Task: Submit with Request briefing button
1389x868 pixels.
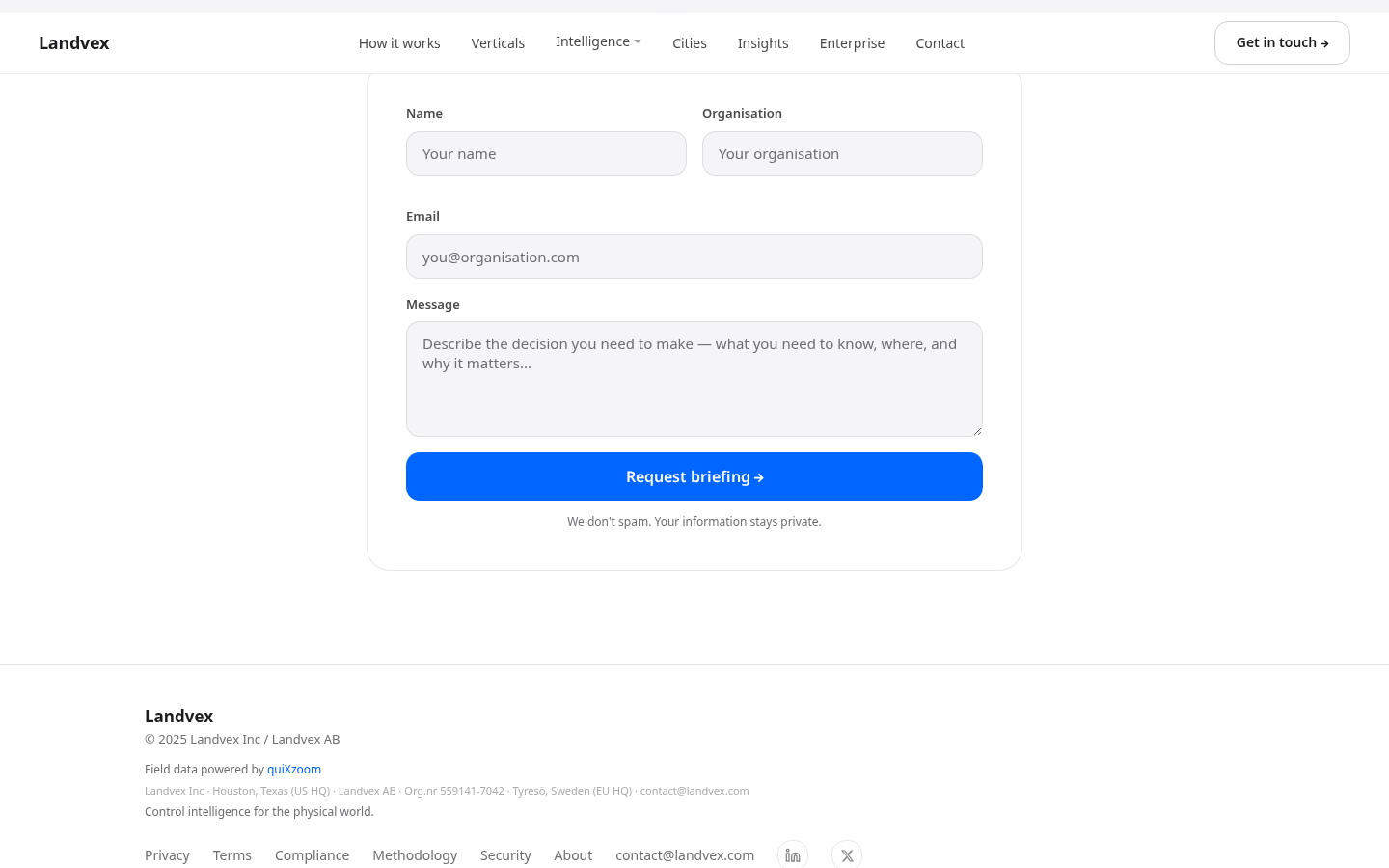Action: pos(694,476)
